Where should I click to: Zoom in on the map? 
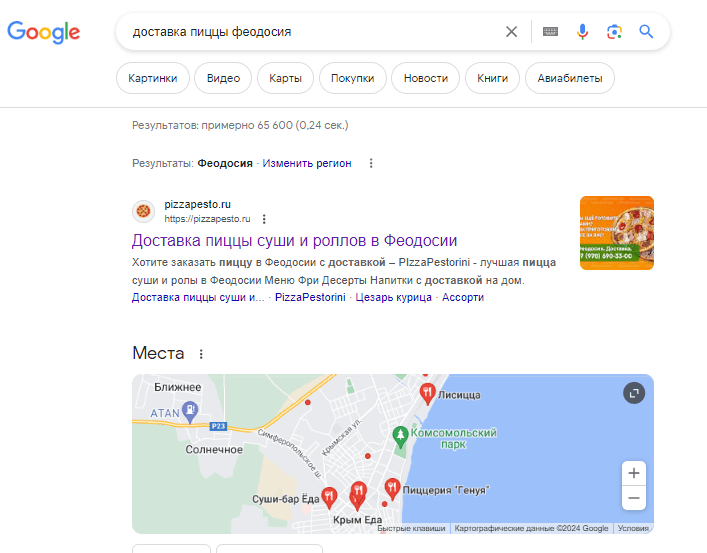click(x=634, y=472)
